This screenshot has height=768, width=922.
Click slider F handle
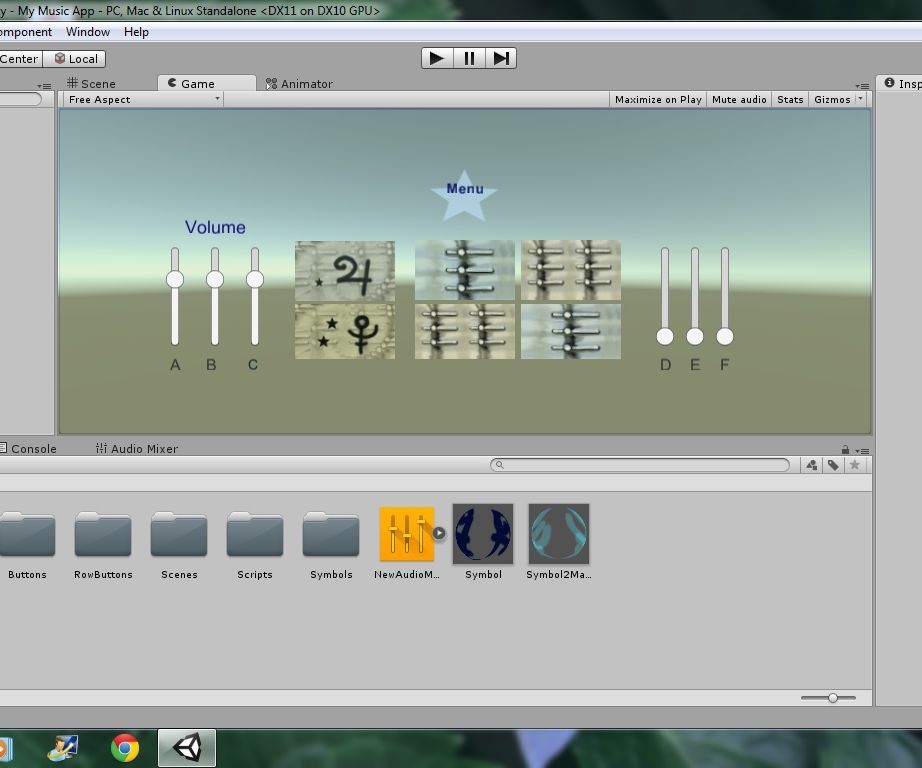coord(725,336)
